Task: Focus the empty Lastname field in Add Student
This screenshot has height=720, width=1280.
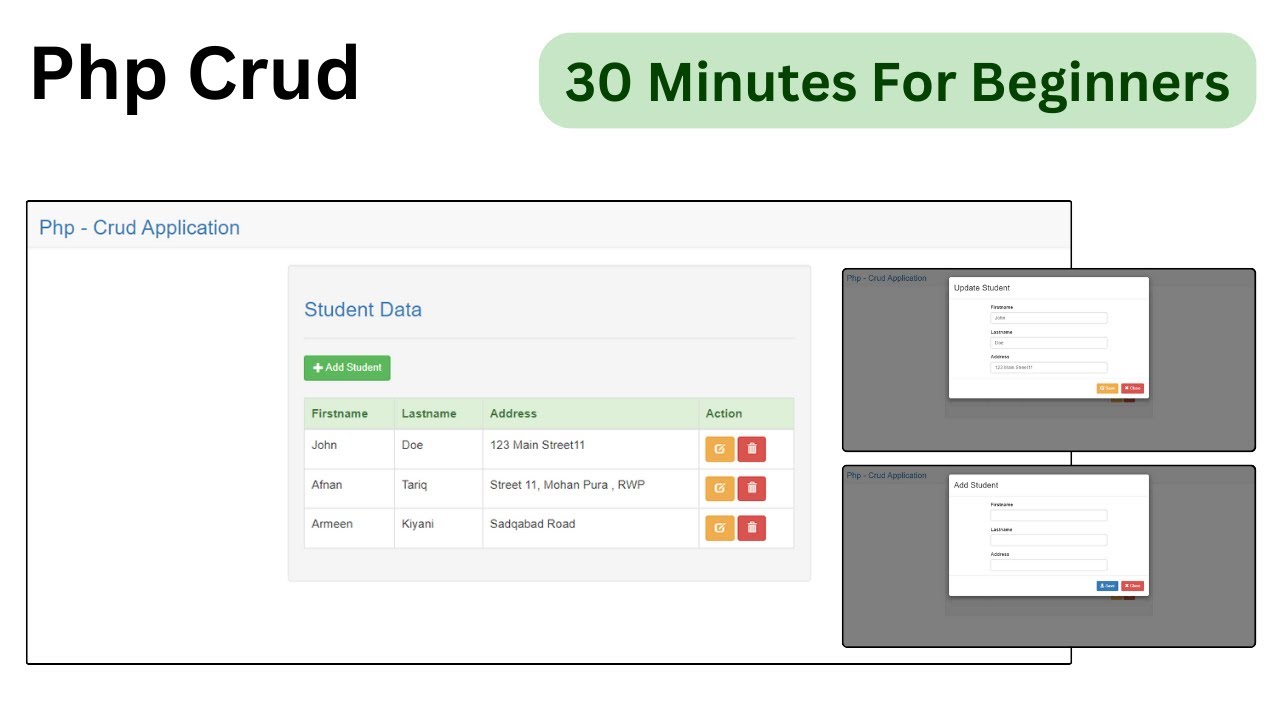Action: pyautogui.click(x=1049, y=540)
